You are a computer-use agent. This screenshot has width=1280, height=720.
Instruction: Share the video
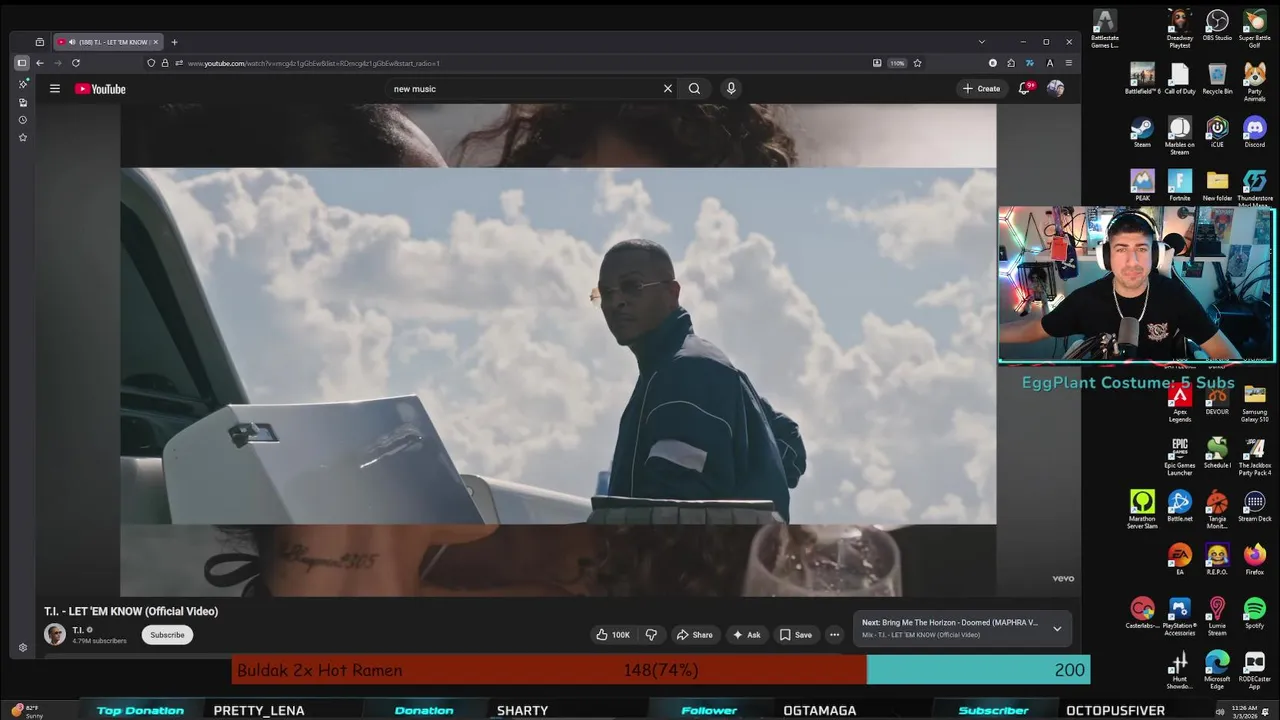point(694,635)
